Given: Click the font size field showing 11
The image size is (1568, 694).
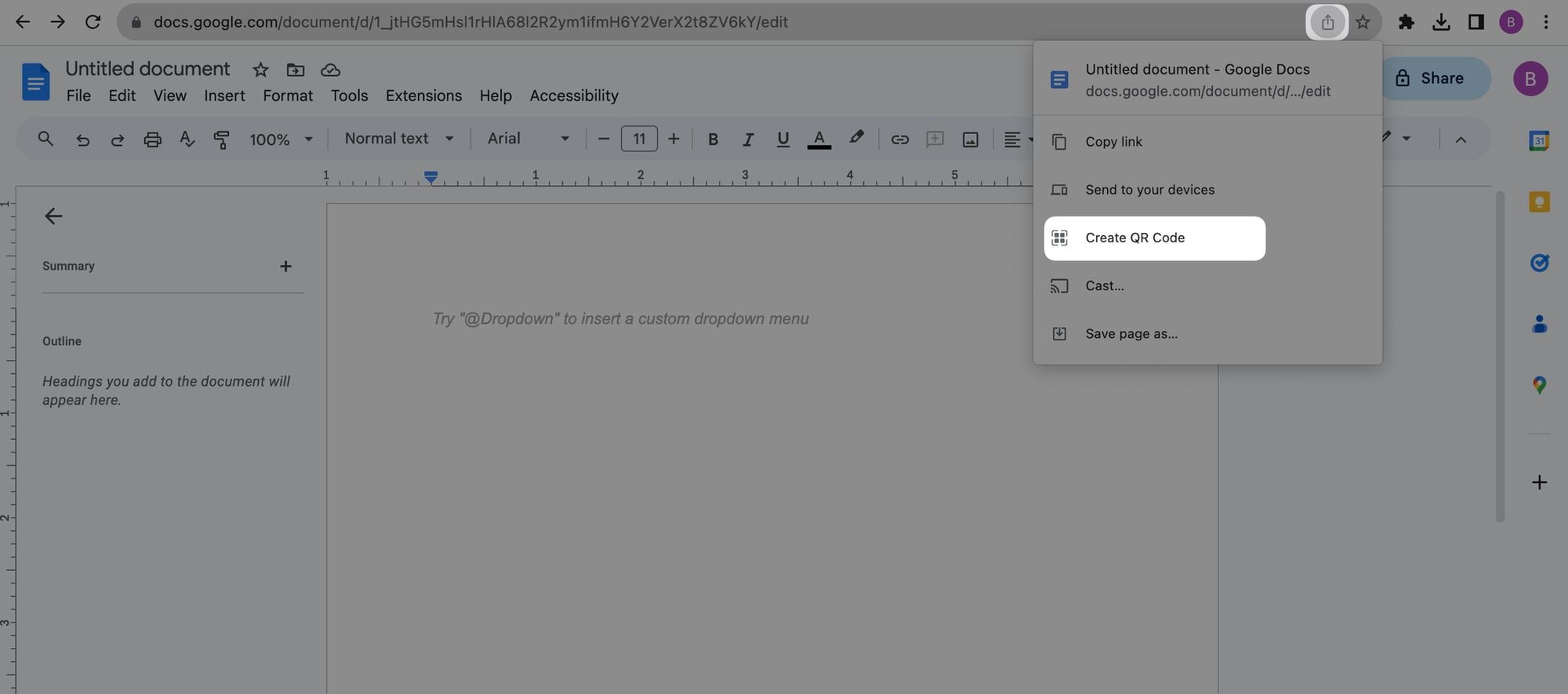Looking at the screenshot, I should click(639, 140).
